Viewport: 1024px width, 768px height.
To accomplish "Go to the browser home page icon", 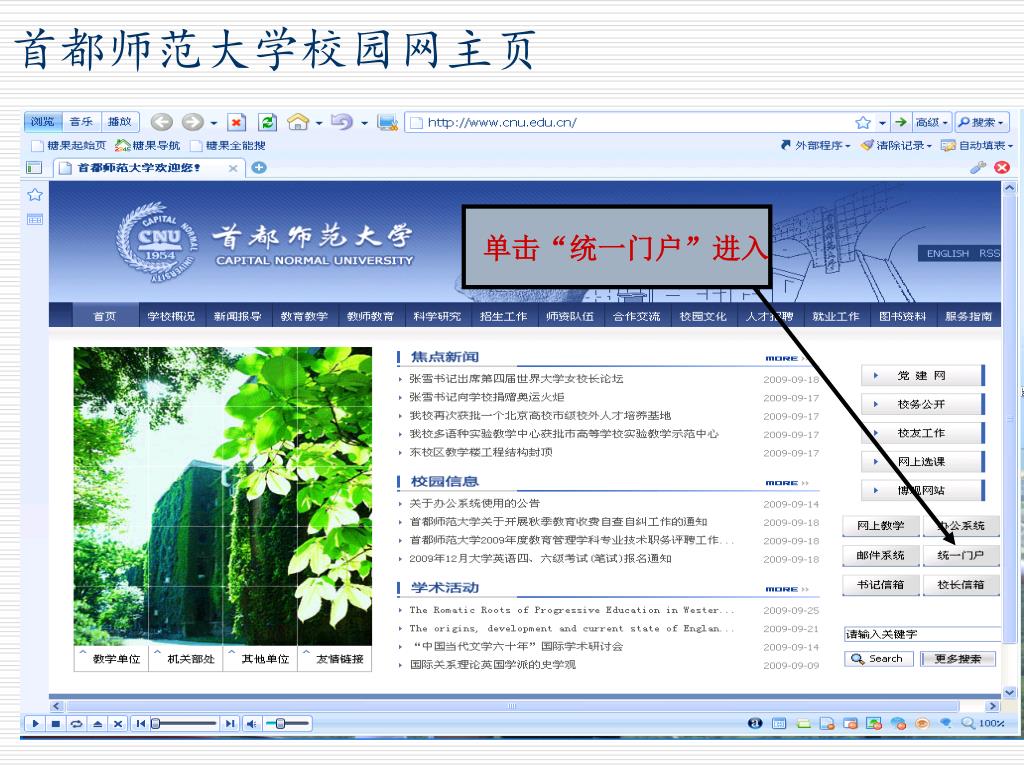I will 298,122.
